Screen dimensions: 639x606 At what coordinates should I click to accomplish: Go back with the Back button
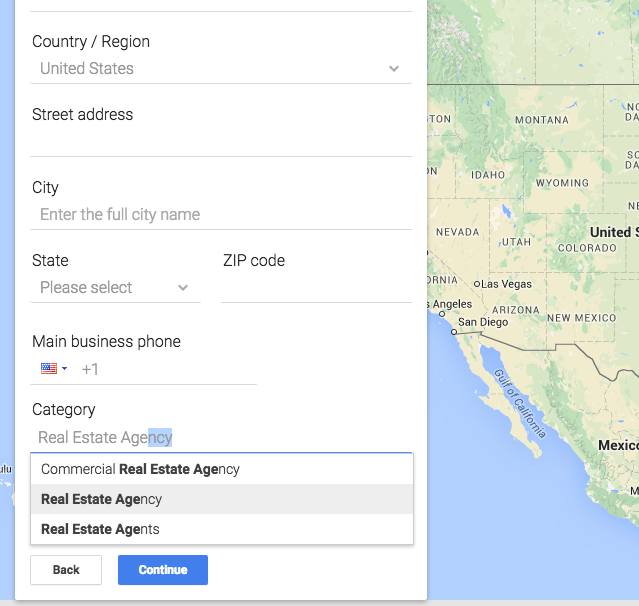(66, 570)
